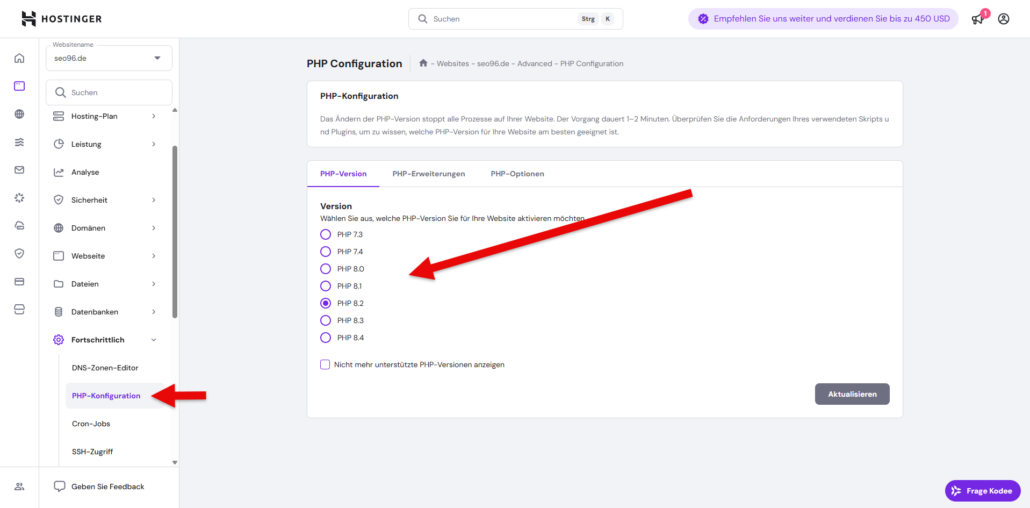Click the dotted circle icon in left rail
This screenshot has width=1030, height=508.
[19, 197]
